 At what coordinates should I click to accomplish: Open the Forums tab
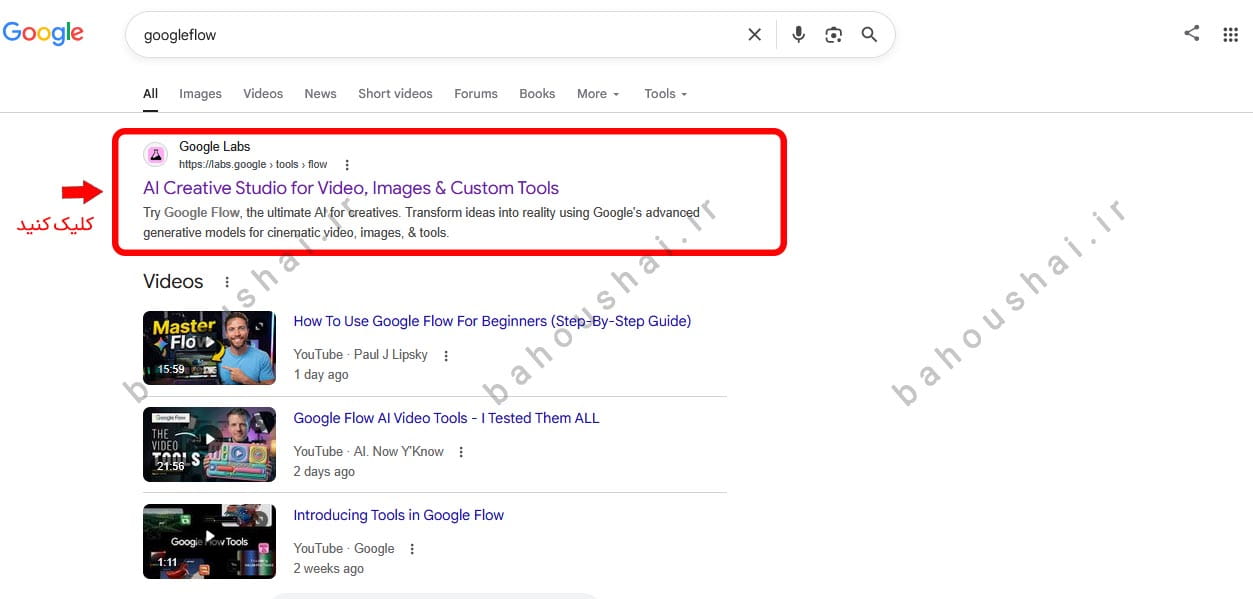[x=476, y=94]
